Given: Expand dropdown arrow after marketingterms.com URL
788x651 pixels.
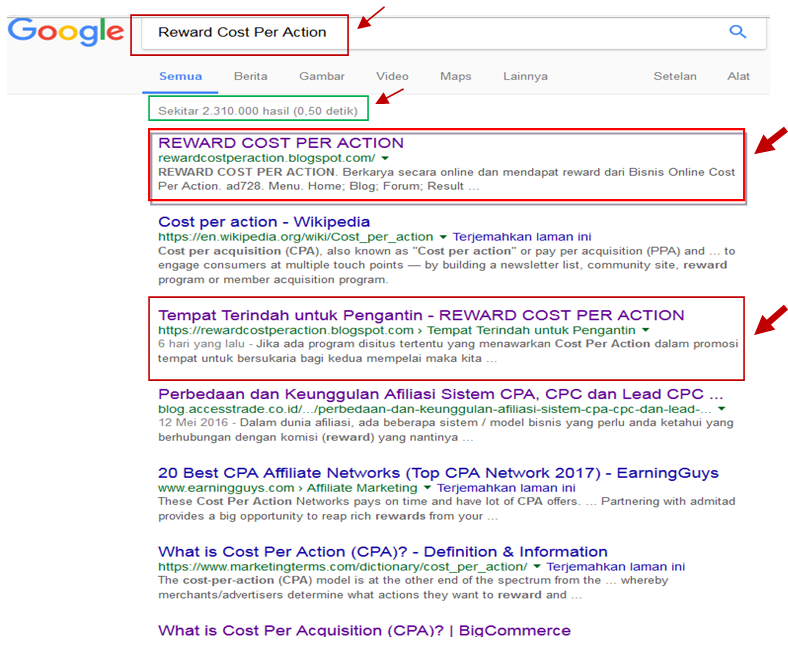Looking at the screenshot, I should click(537, 567).
